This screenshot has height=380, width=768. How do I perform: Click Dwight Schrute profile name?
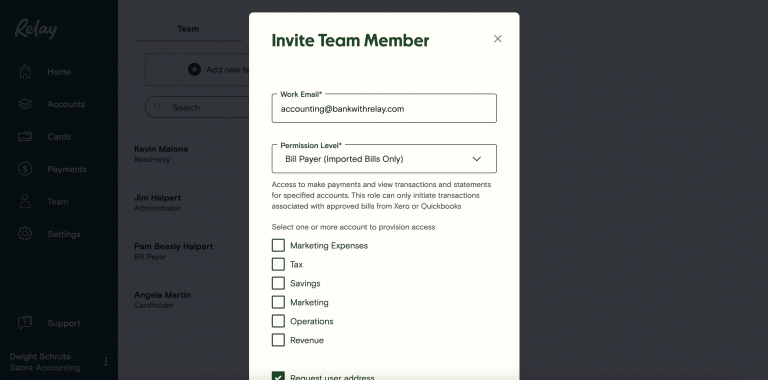click(40, 356)
